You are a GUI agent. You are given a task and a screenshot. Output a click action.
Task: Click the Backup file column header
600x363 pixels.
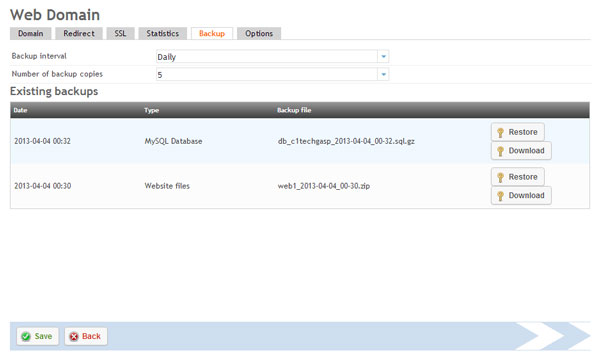click(294, 110)
